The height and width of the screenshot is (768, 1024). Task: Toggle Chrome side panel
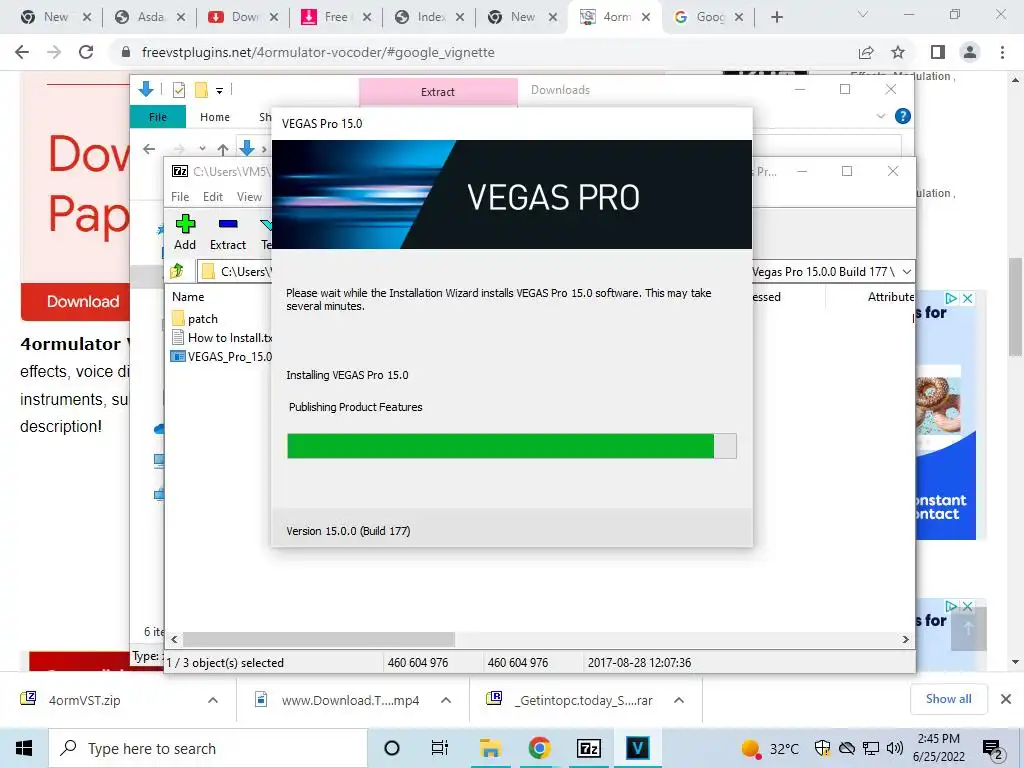coord(938,52)
